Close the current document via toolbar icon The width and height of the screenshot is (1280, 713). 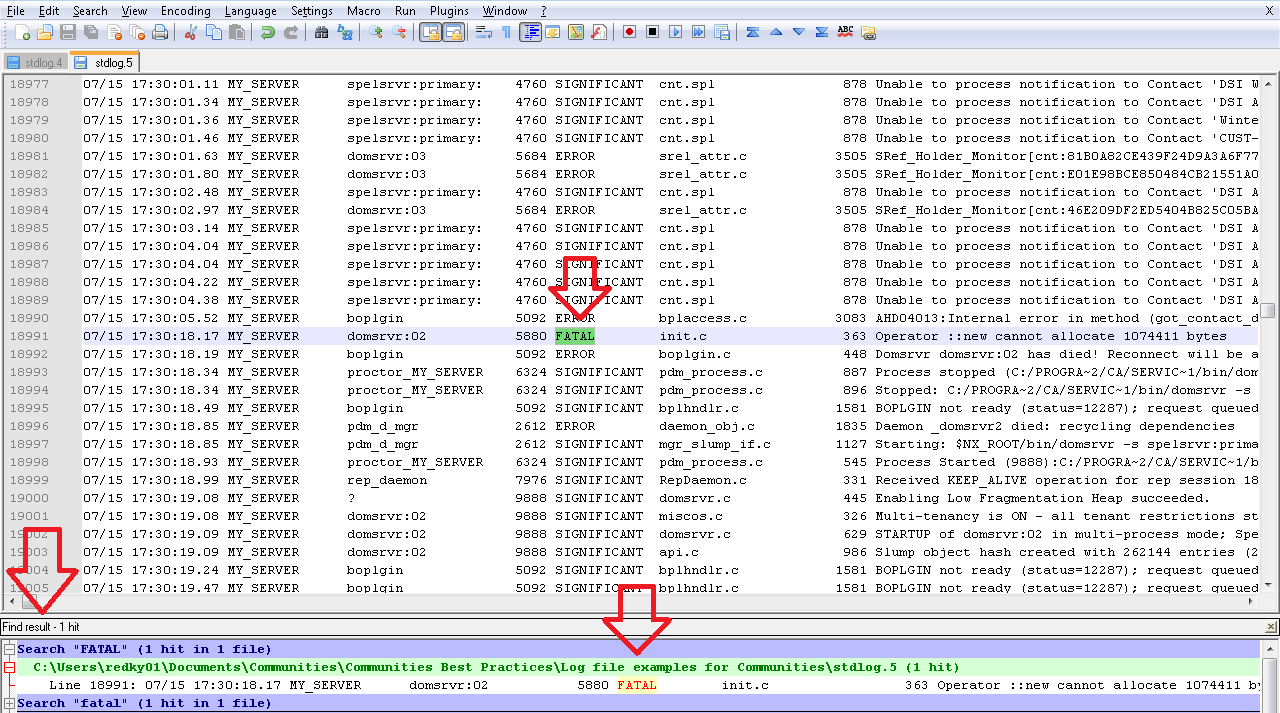point(114,32)
